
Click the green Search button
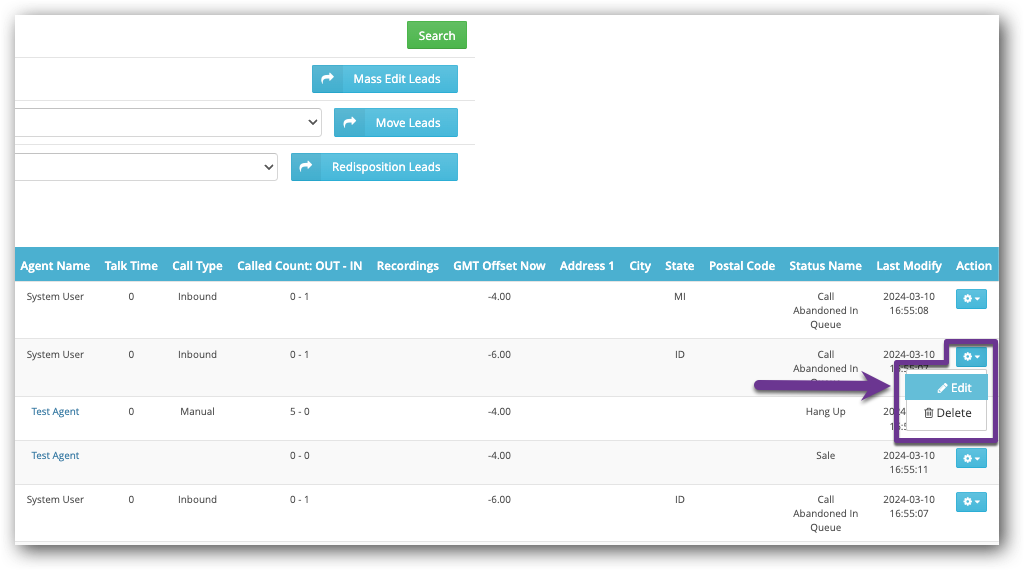437,35
